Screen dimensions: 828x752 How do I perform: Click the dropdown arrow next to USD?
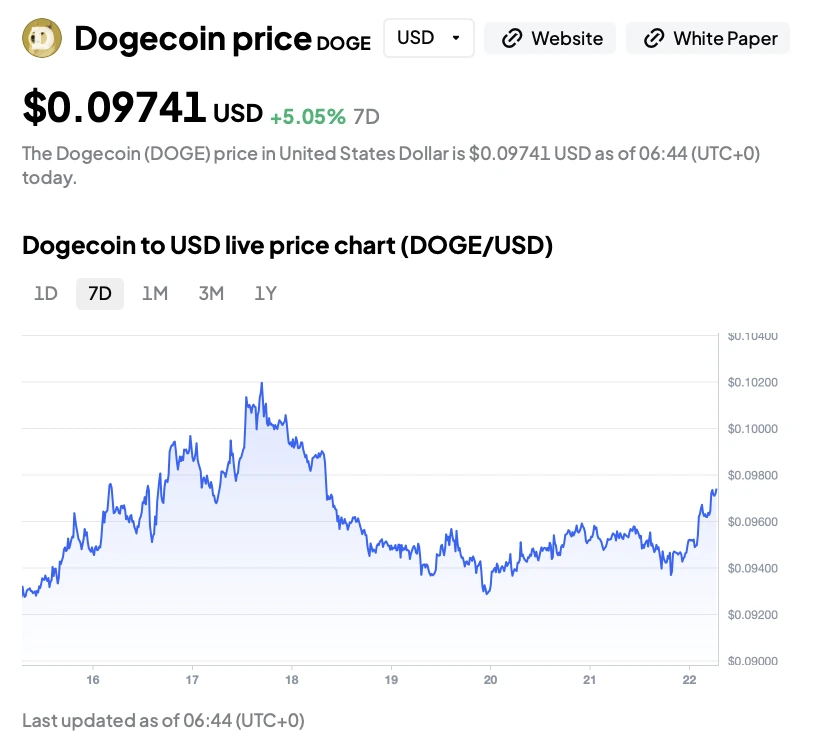coord(456,38)
